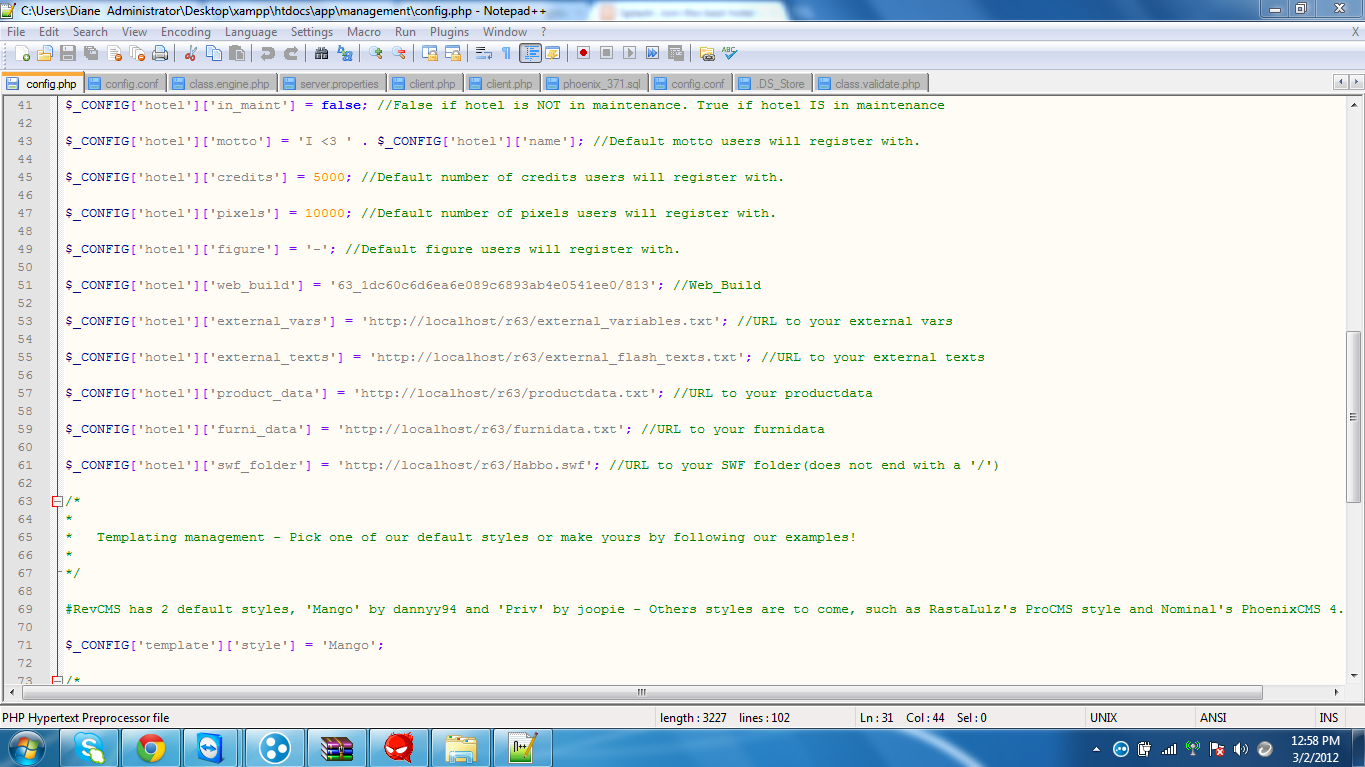
Task: Click the Paste clipboard icon
Action: click(237, 53)
